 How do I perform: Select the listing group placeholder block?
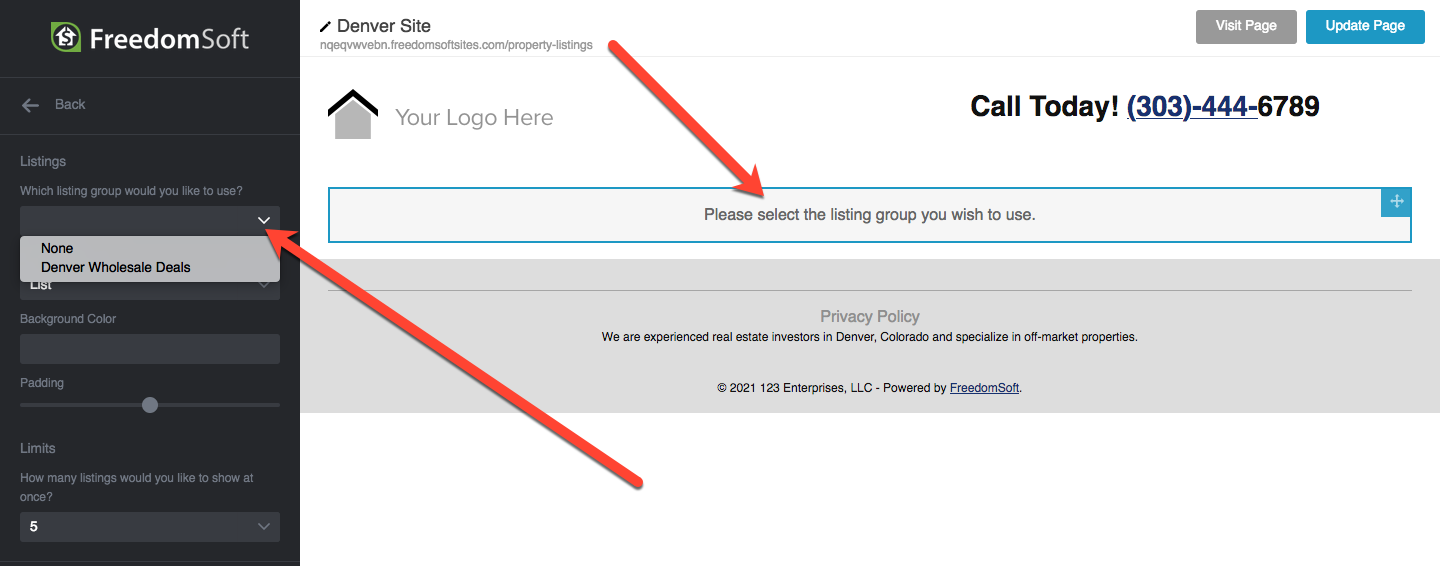pos(869,215)
